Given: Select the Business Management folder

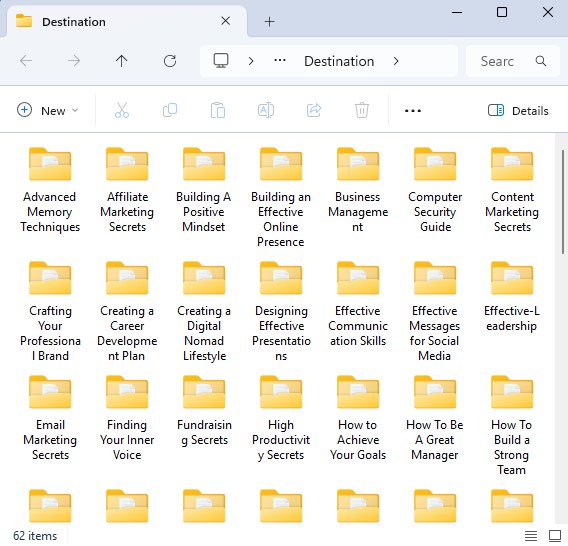Looking at the screenshot, I should [358, 190].
